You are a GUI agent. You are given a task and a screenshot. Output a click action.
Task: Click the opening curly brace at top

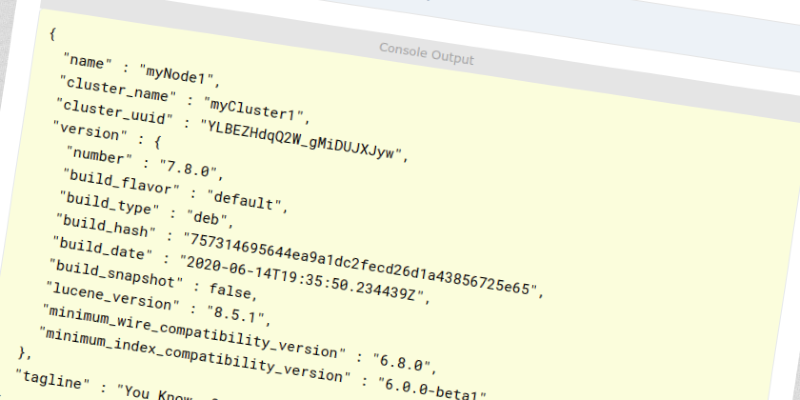click(52, 34)
